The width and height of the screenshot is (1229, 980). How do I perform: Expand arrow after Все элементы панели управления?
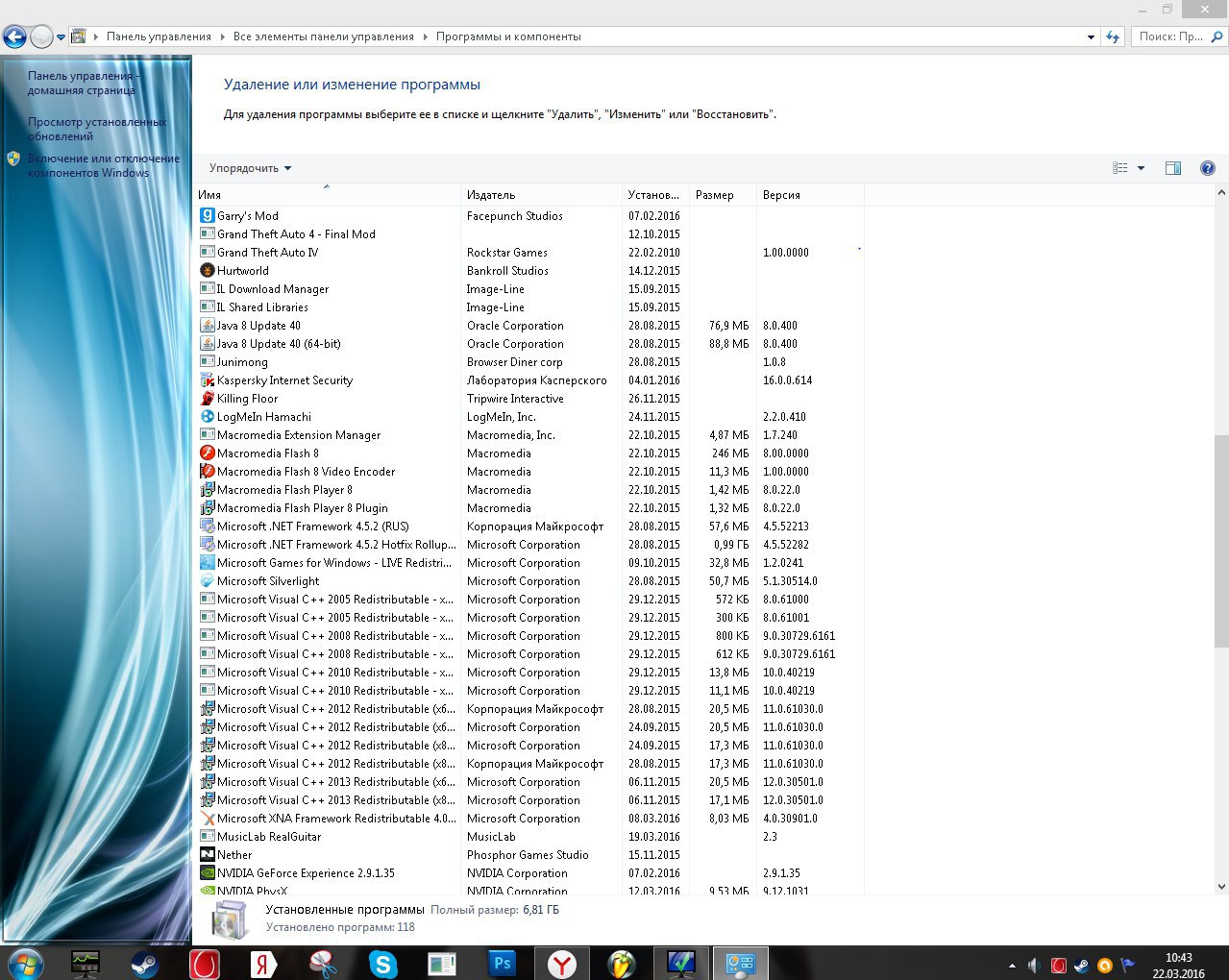coord(425,37)
